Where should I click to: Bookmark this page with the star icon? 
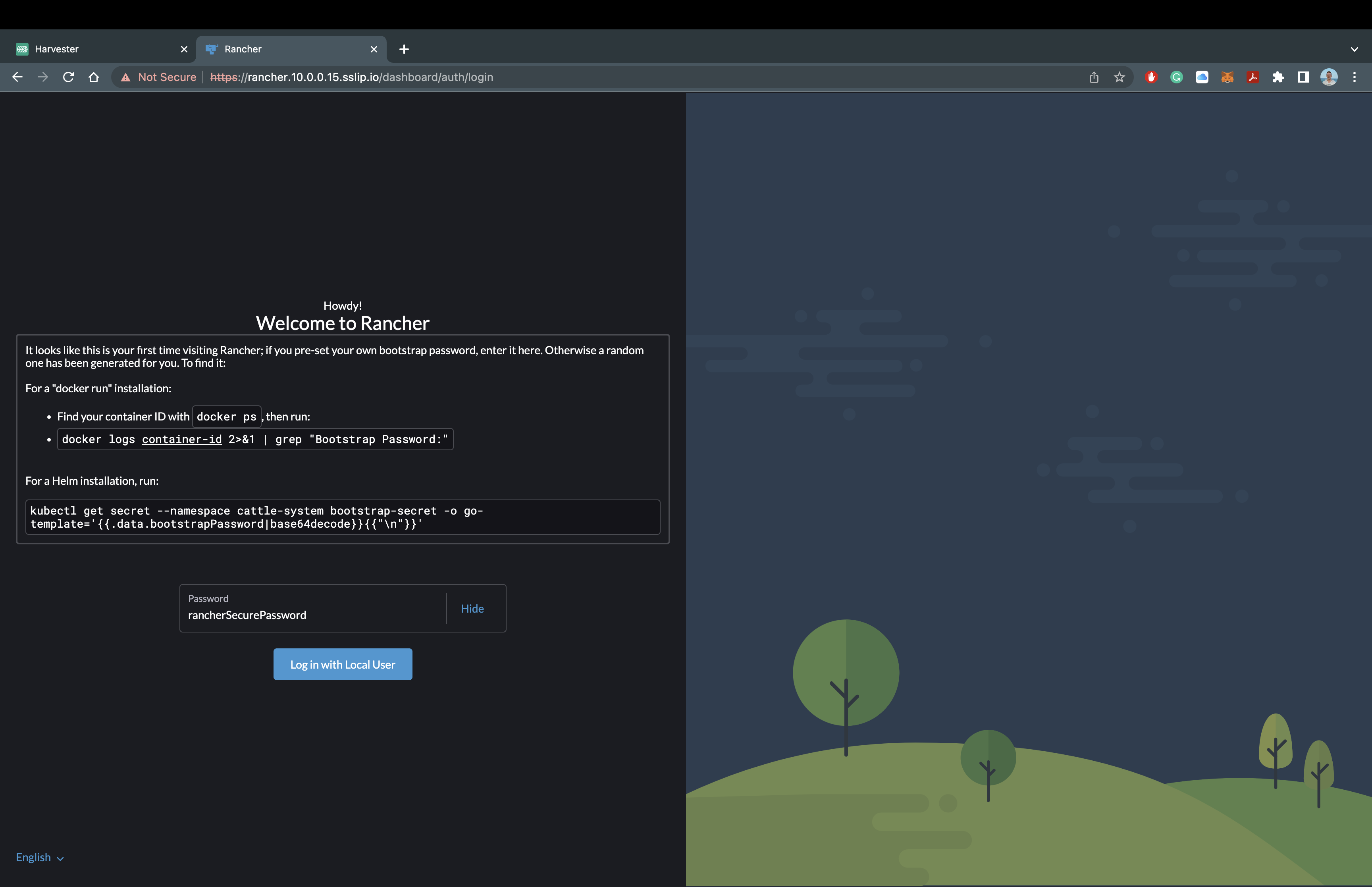1119,77
